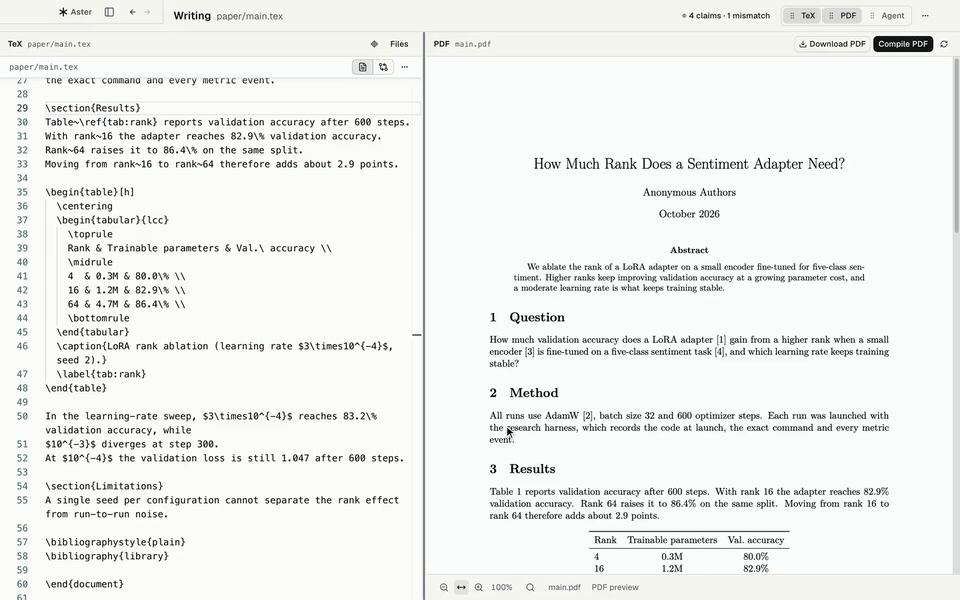
Task: Click citation [1] in the PDF
Action: [x=721, y=340]
